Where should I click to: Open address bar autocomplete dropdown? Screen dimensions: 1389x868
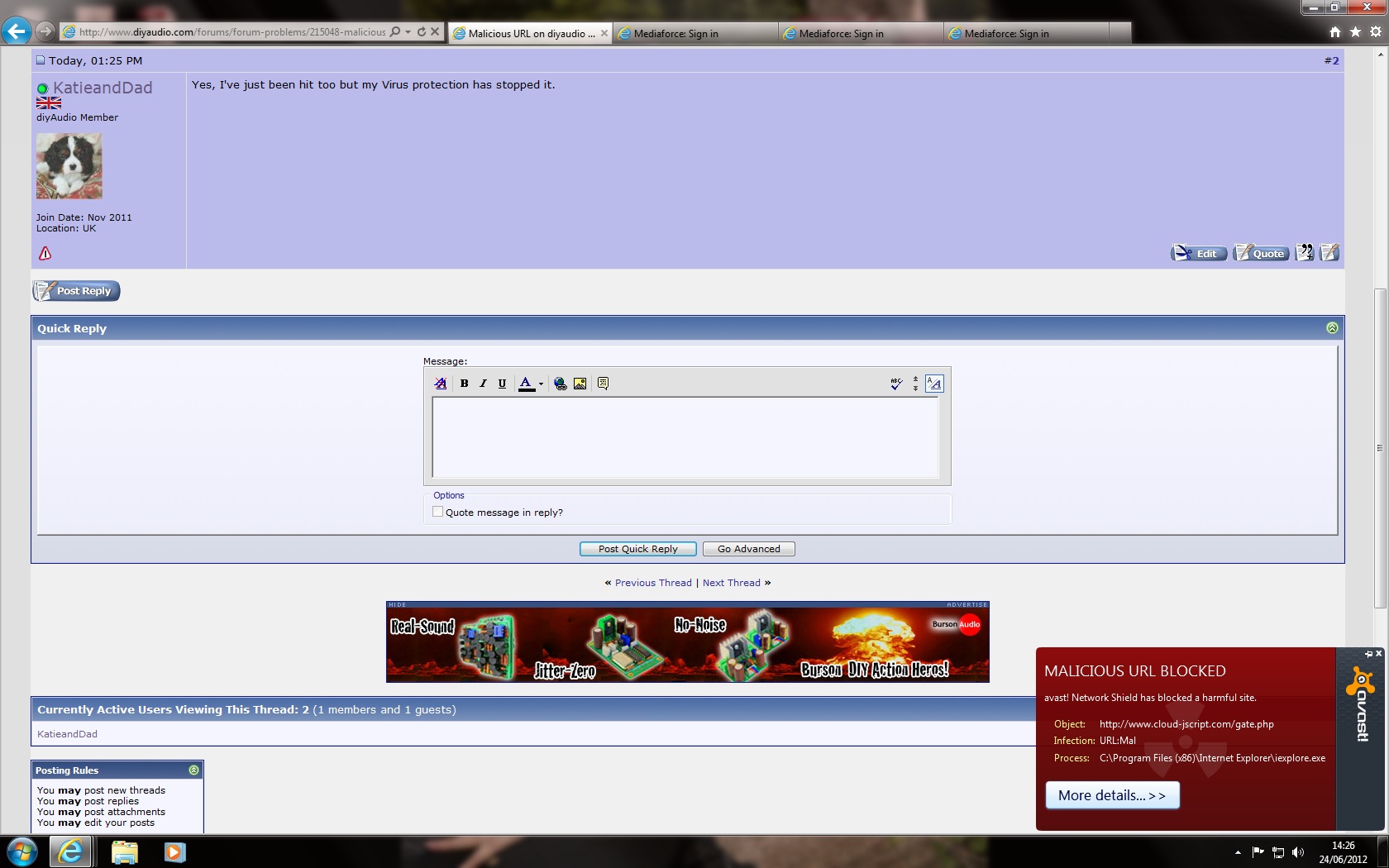click(408, 32)
